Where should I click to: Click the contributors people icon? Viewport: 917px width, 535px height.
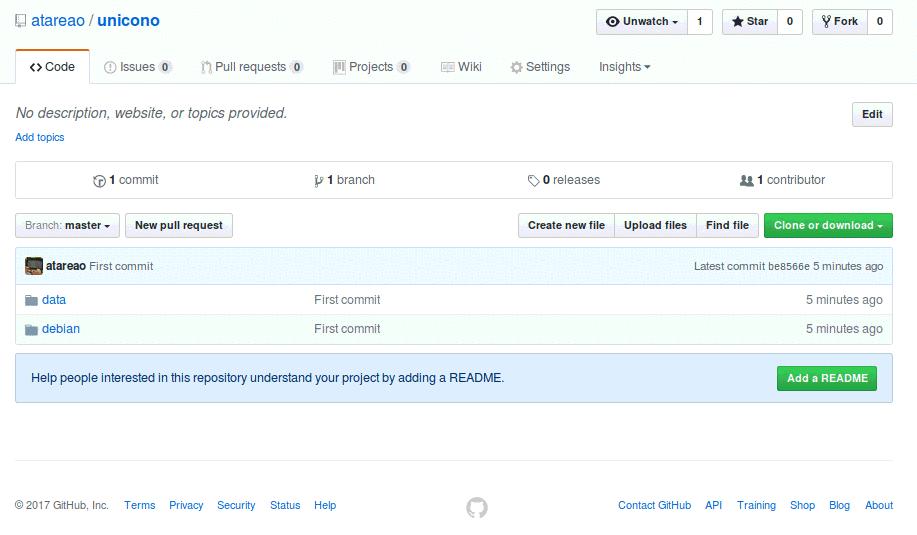[746, 181]
